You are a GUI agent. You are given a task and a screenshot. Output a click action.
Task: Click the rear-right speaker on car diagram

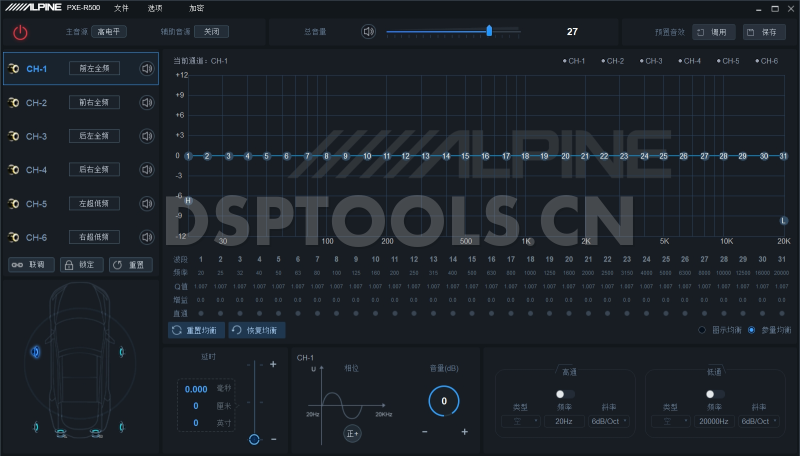pyautogui.click(x=121, y=427)
